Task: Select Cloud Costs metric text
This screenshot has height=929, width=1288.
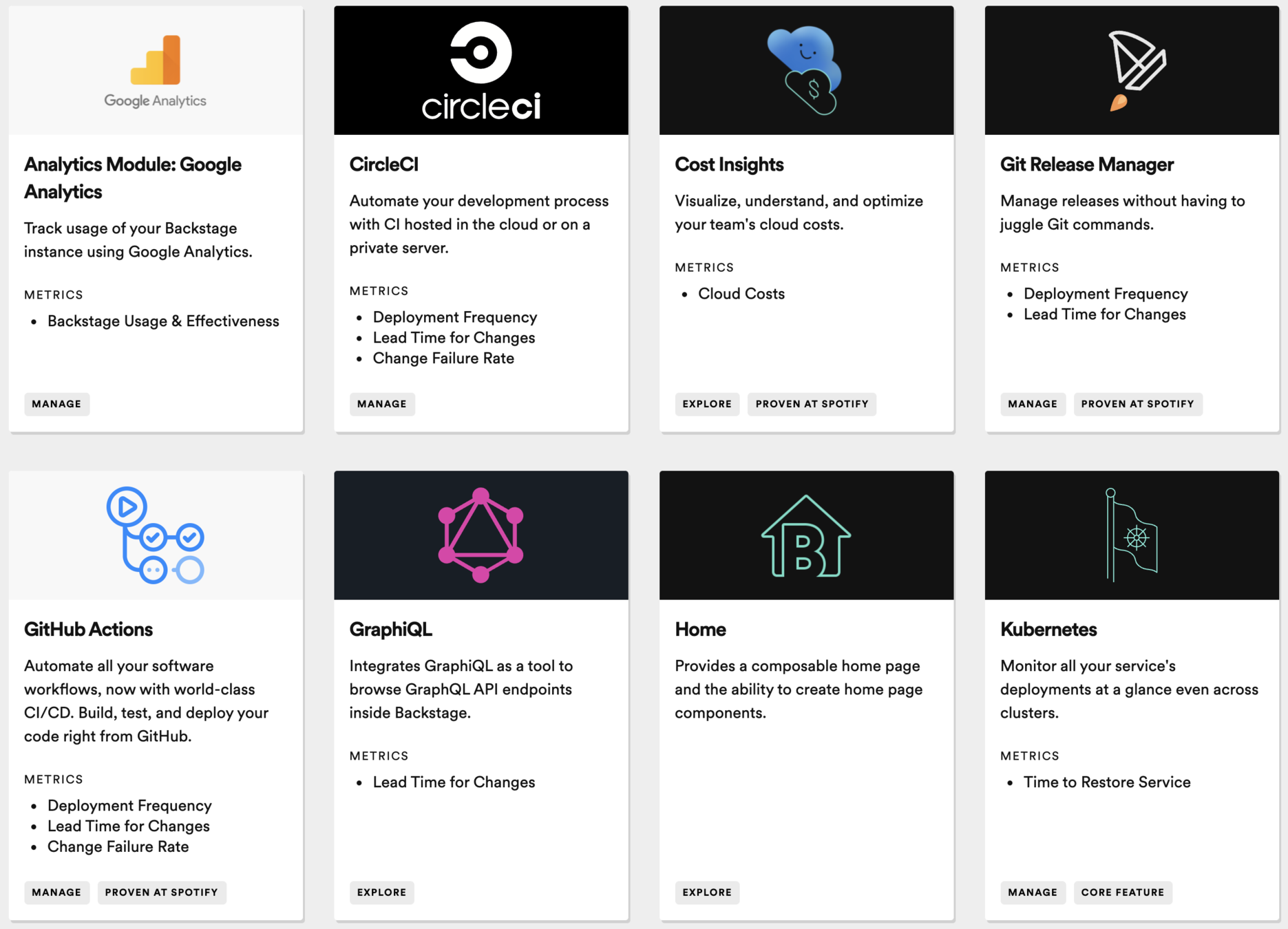Action: (x=741, y=294)
